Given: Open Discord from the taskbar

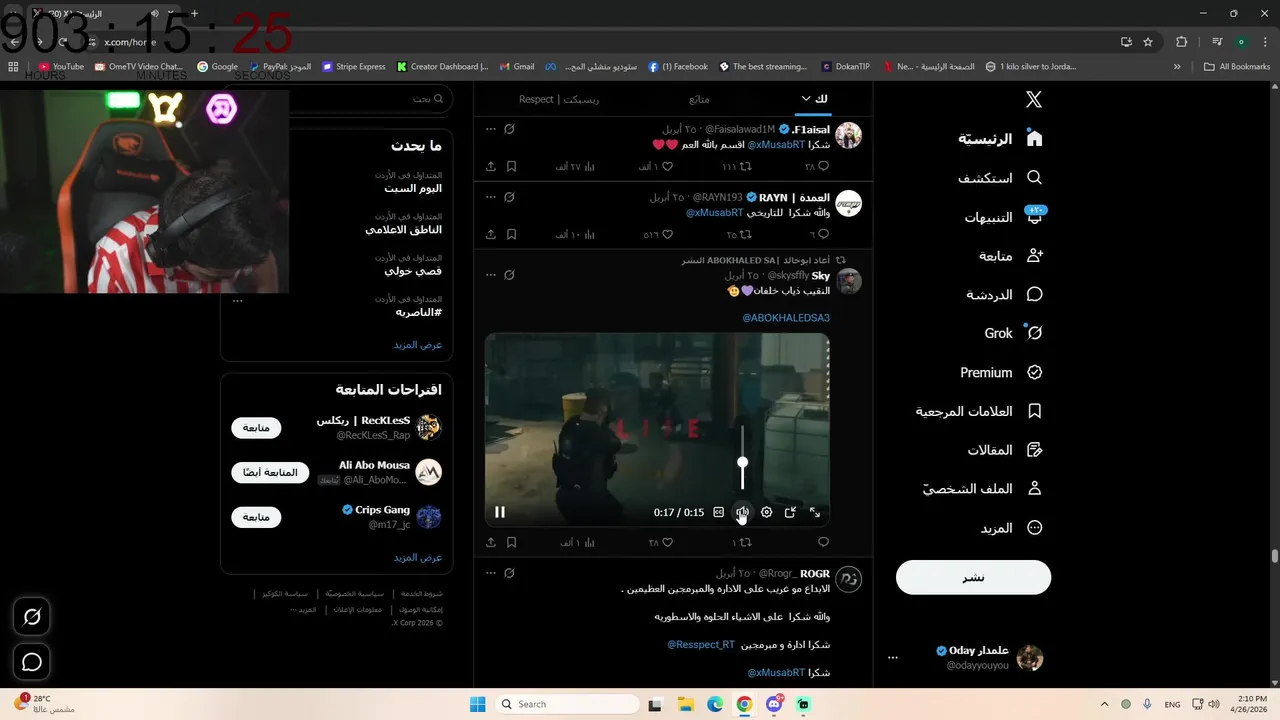Looking at the screenshot, I should [774, 704].
